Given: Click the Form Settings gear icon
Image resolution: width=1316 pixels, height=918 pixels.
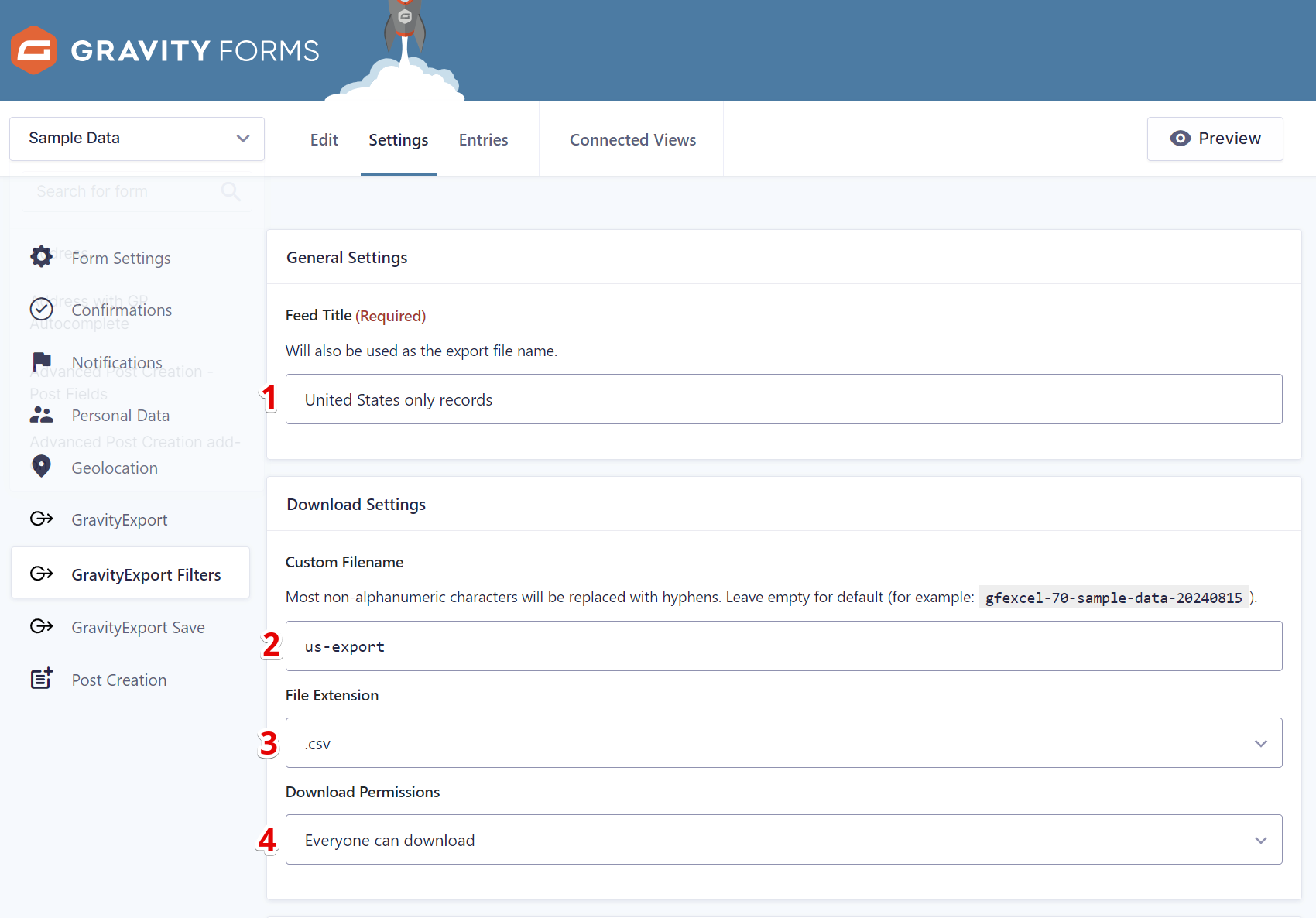Looking at the screenshot, I should [41, 256].
